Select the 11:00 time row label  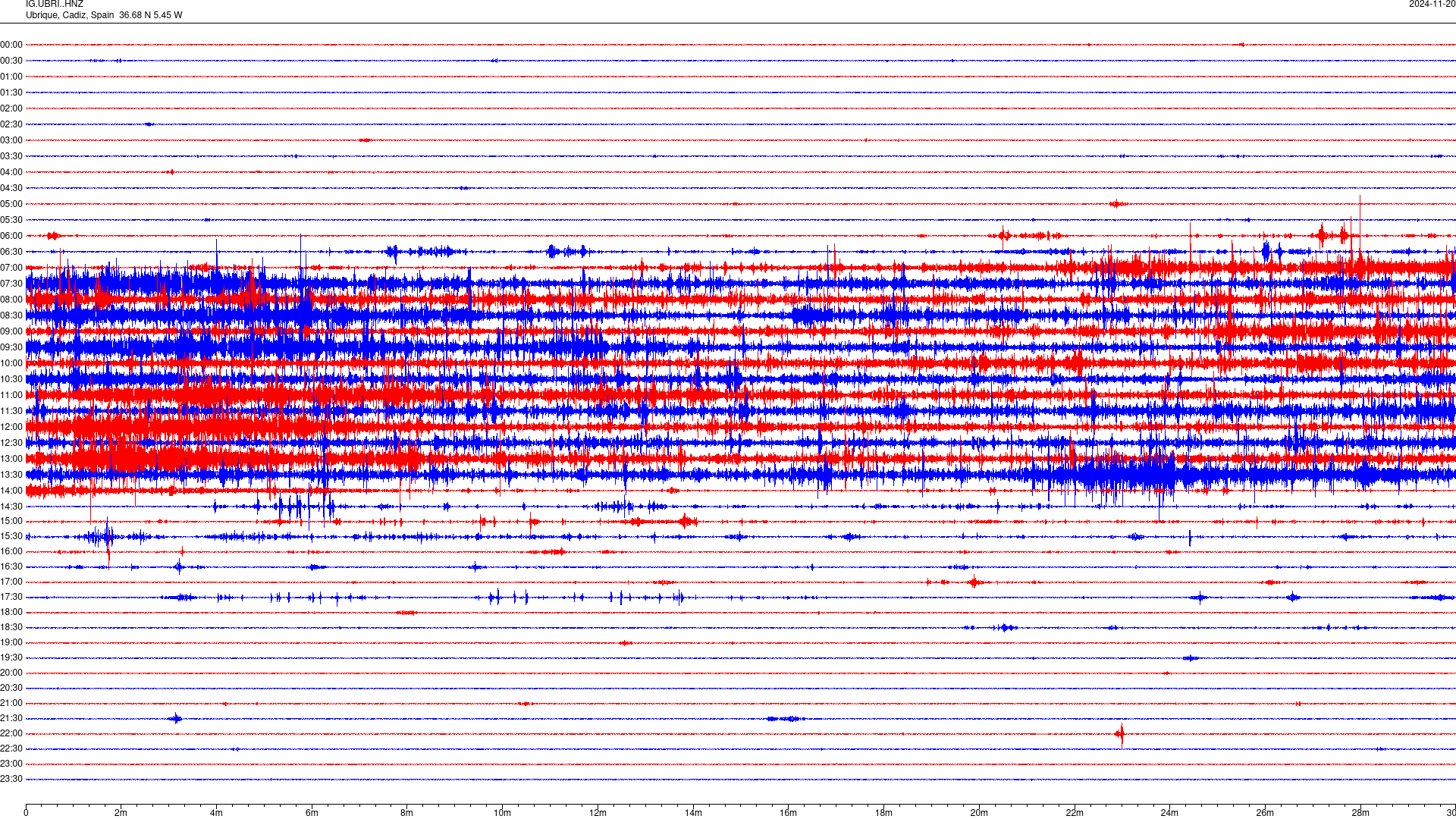pos(11,395)
